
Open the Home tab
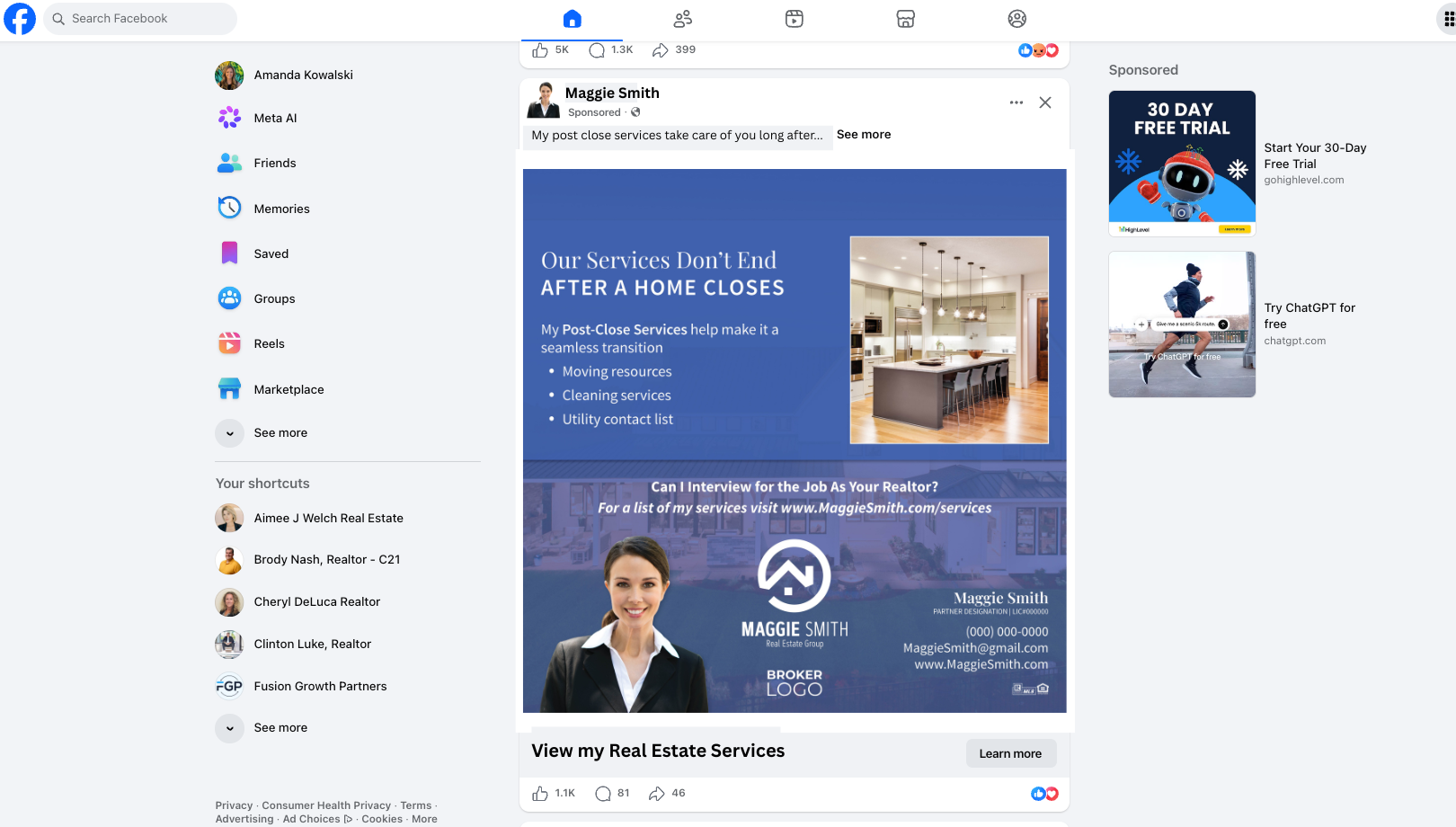pyautogui.click(x=573, y=19)
